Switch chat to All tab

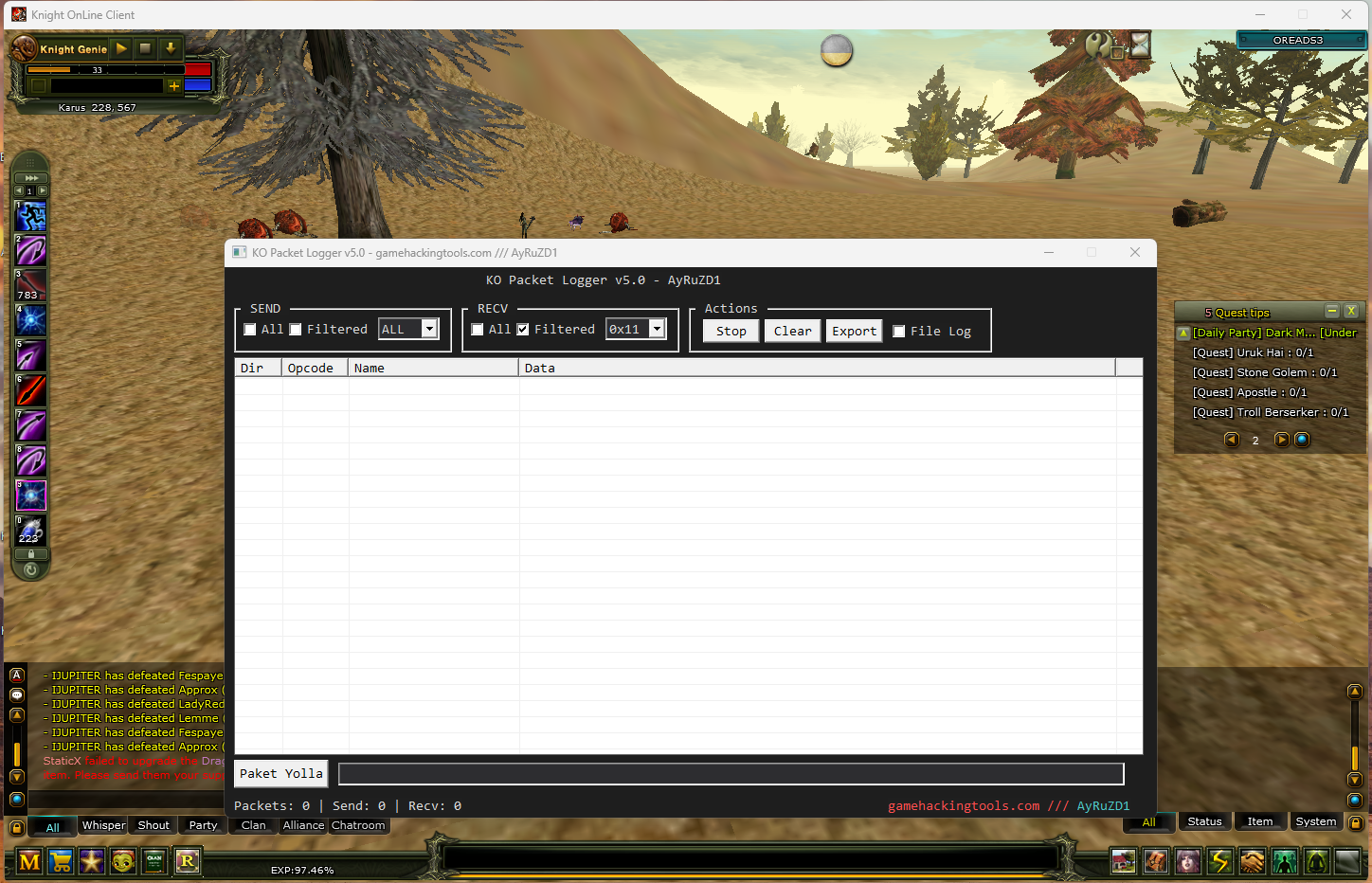coord(53,827)
